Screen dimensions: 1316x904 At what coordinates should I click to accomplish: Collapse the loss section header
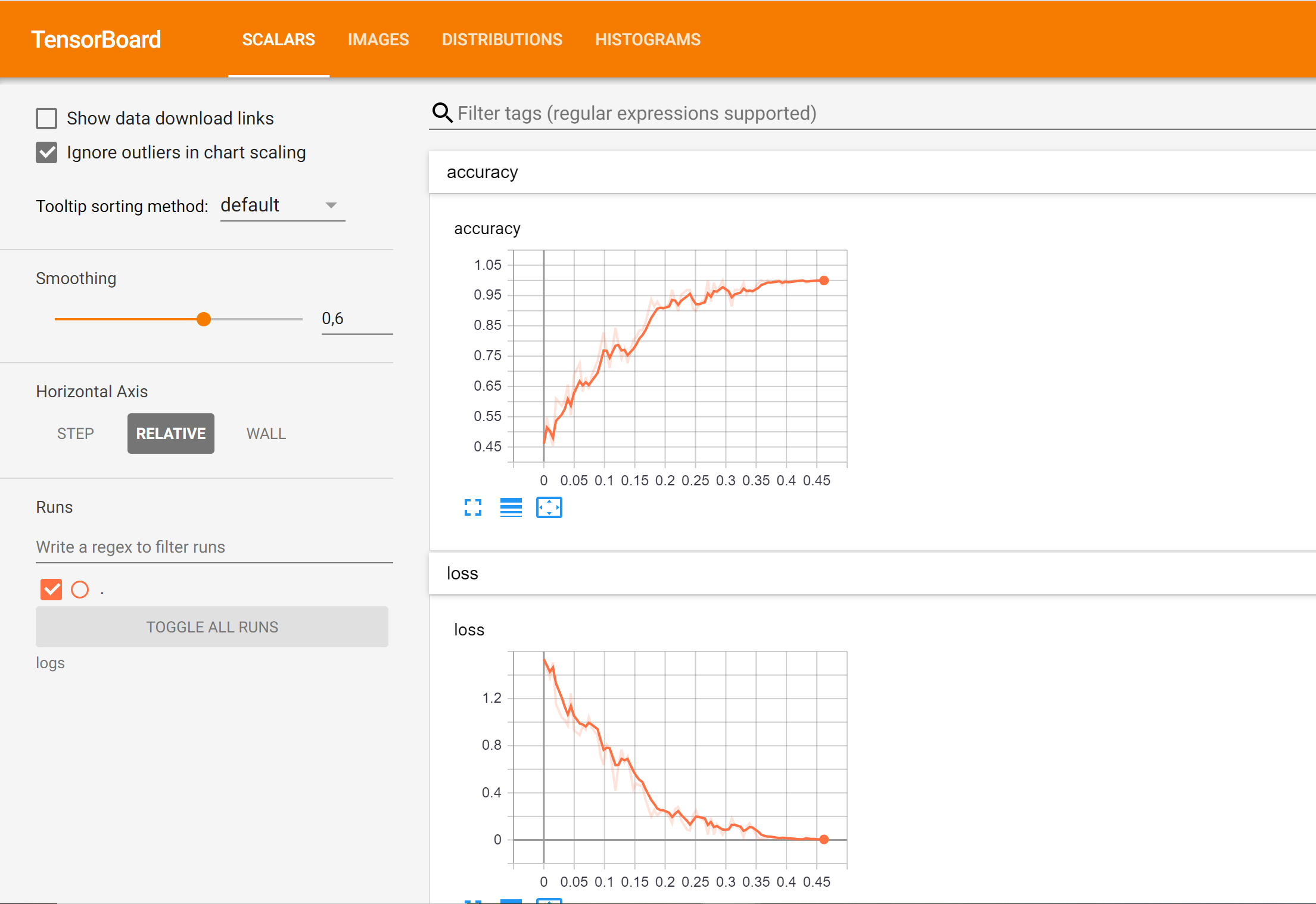(462, 573)
